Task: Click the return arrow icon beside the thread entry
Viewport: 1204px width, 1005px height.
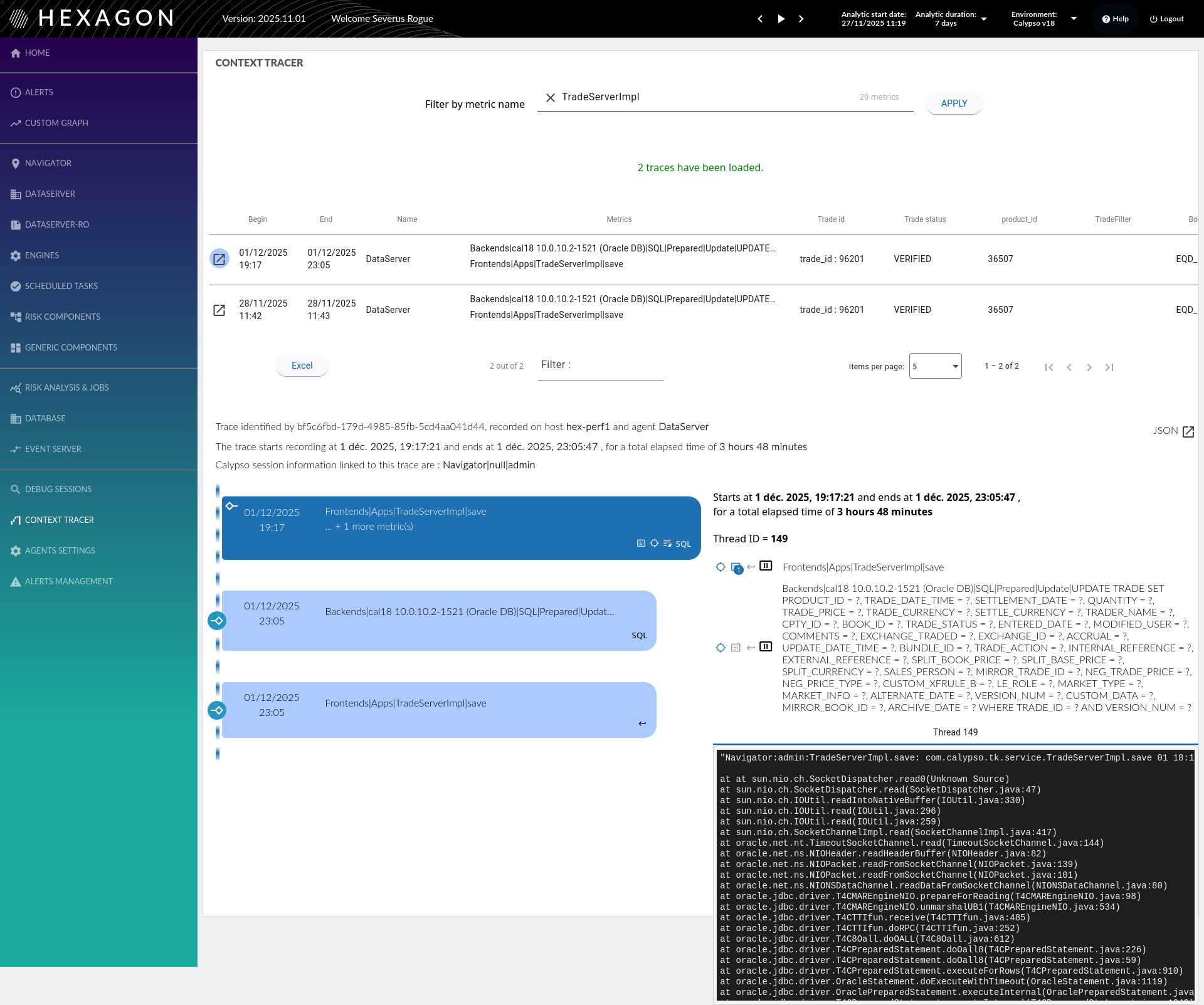Action: tap(751, 567)
